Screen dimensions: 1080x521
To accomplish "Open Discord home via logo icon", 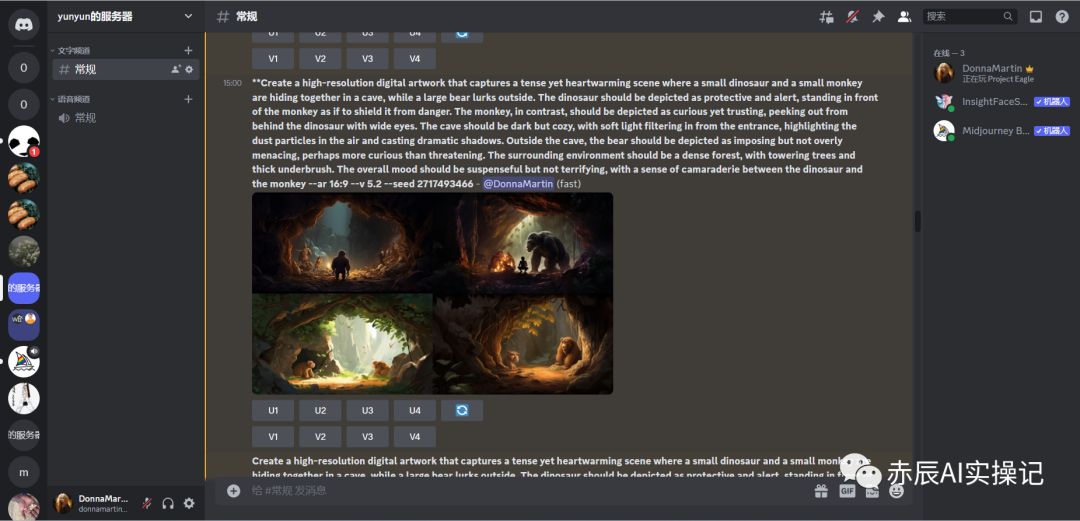I will click(23, 26).
